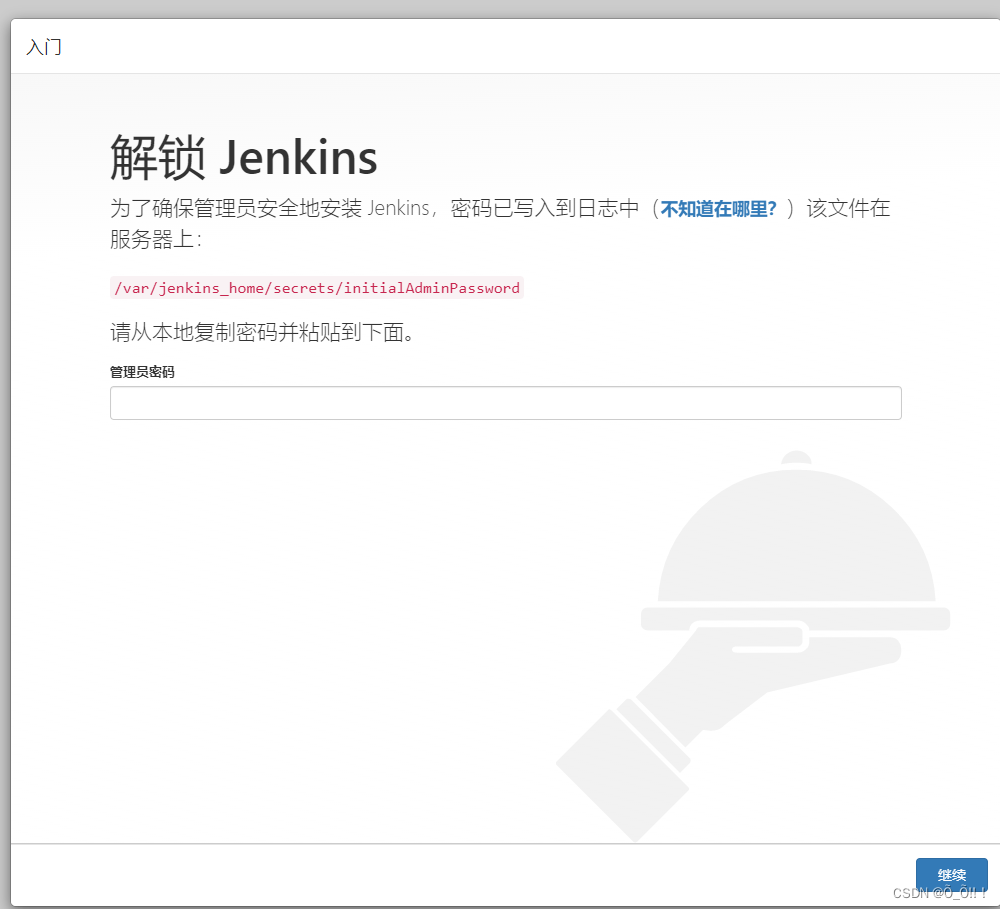Open the 不知道在哪里? help link
This screenshot has width=1000, height=909.
click(x=718, y=209)
